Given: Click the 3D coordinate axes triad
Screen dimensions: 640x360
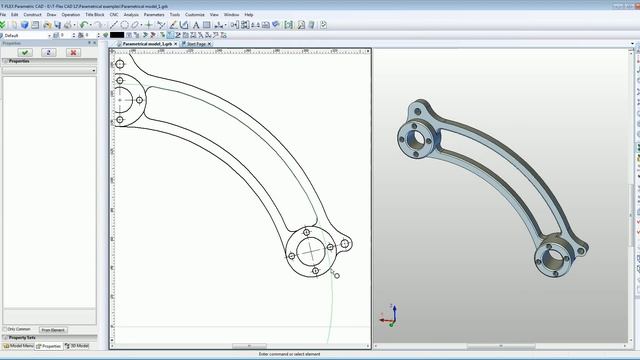Looking at the screenshot, I should 389,316.
